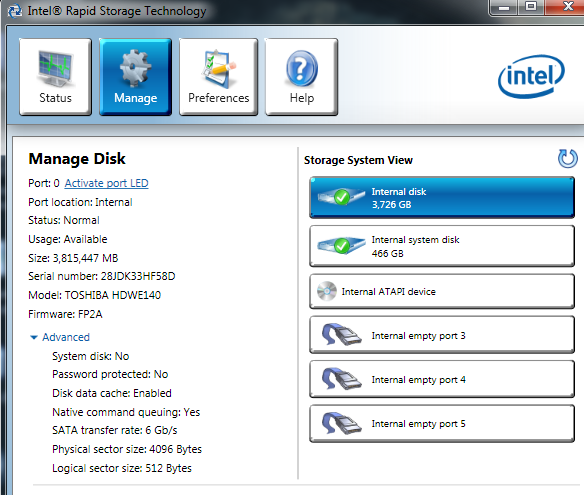Click the Manage Disk heading

[x=77, y=159]
